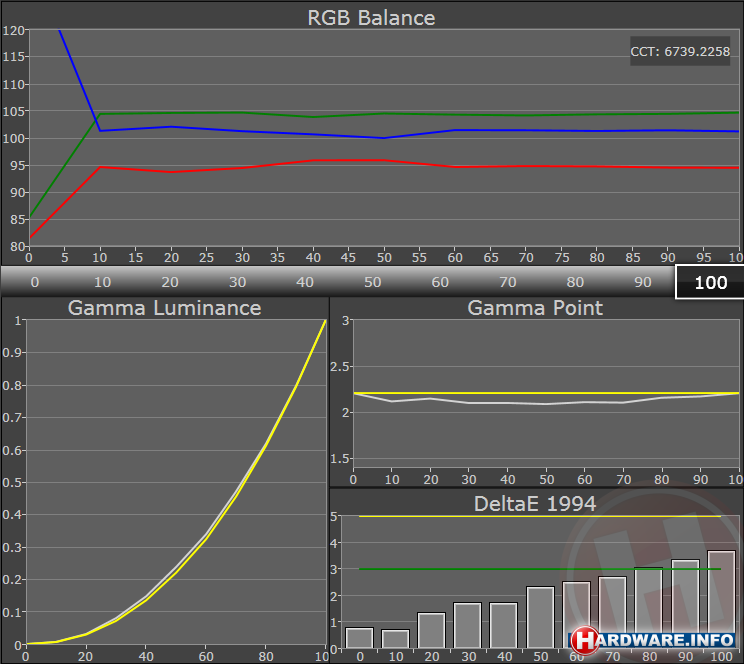Screen dimensions: 744x664
Task: Select the 40 grayscale level tab
Action: tap(305, 282)
